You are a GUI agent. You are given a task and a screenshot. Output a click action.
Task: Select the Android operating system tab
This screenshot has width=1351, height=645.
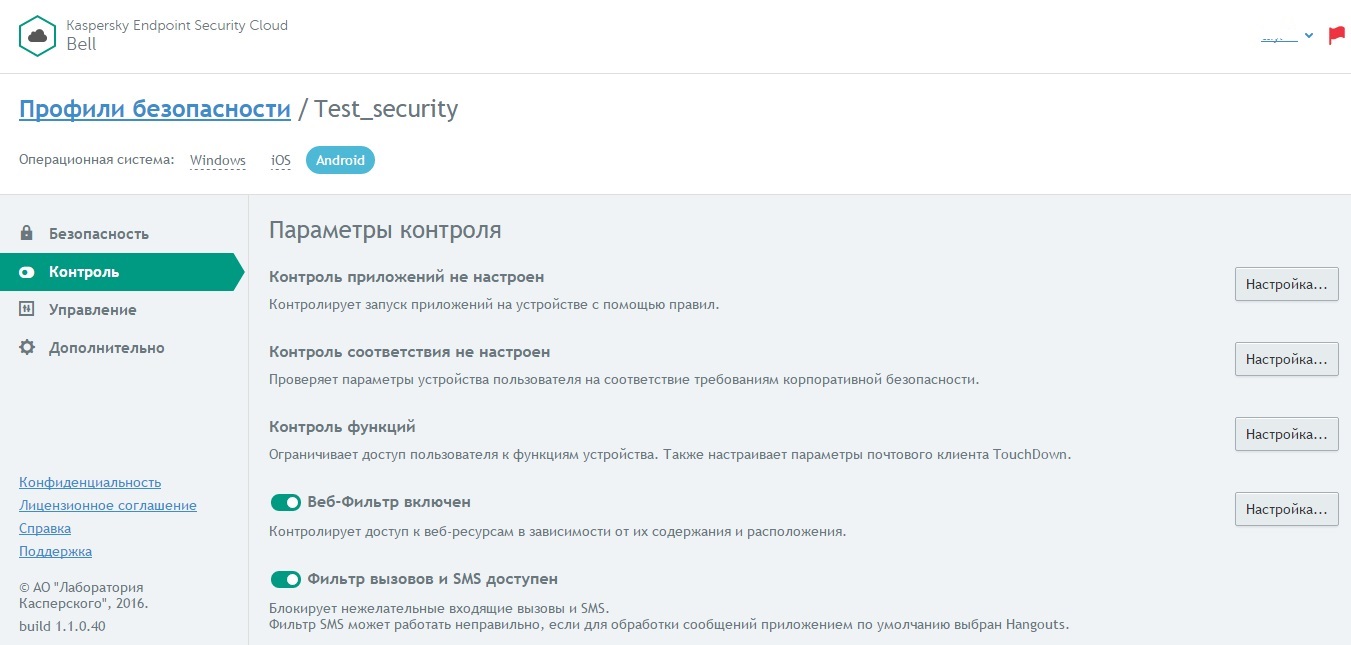click(x=340, y=160)
